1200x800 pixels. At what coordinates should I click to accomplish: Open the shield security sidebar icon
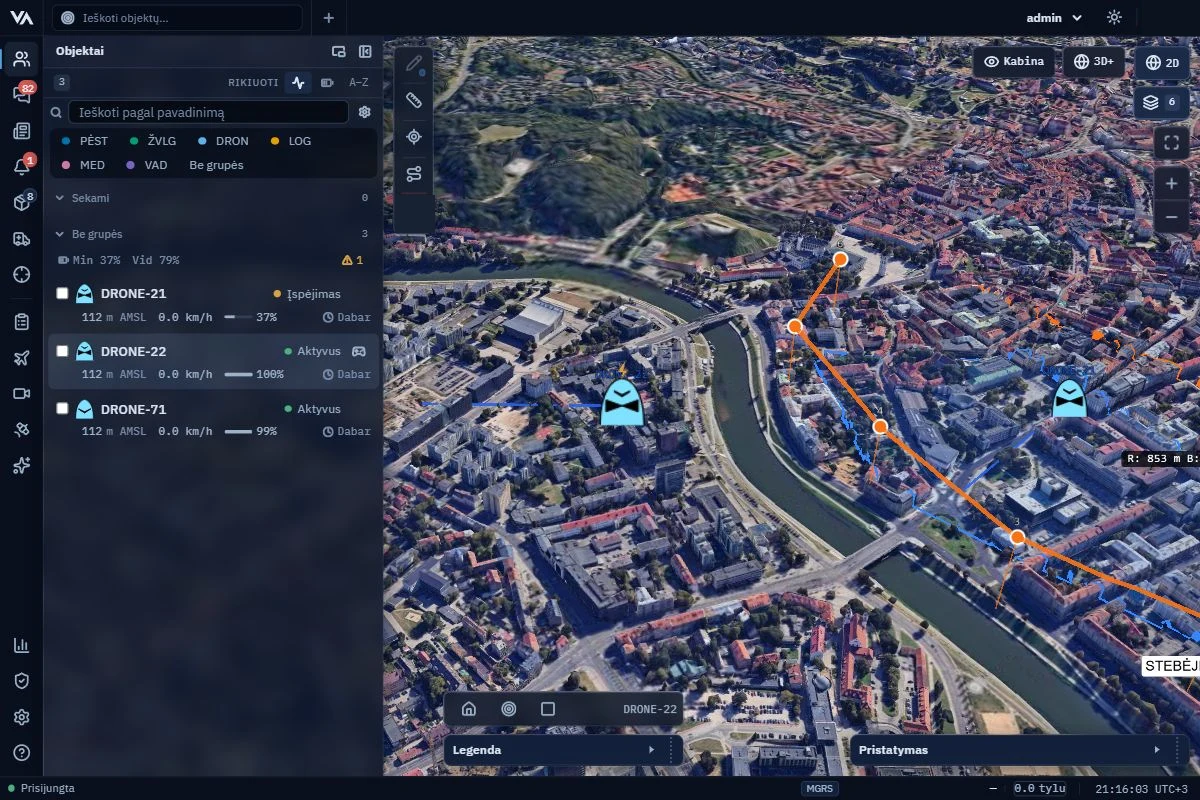click(x=21, y=681)
